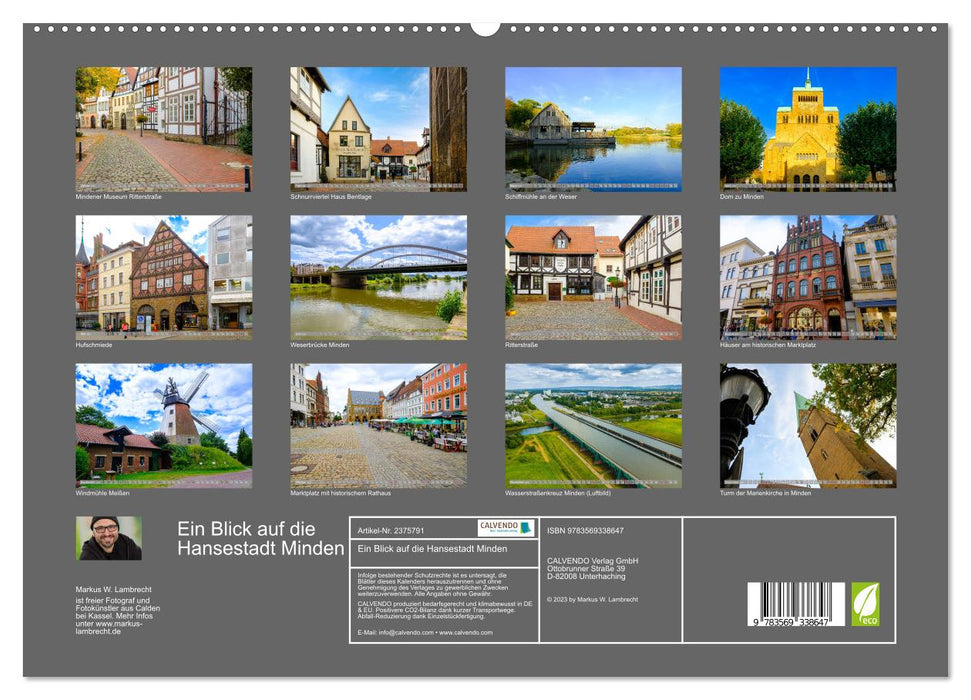The image size is (971, 700).
Task: Click the boxed title 'Ein Blick auf die Hansestadt Minden'
Action: pyautogui.click(x=432, y=549)
